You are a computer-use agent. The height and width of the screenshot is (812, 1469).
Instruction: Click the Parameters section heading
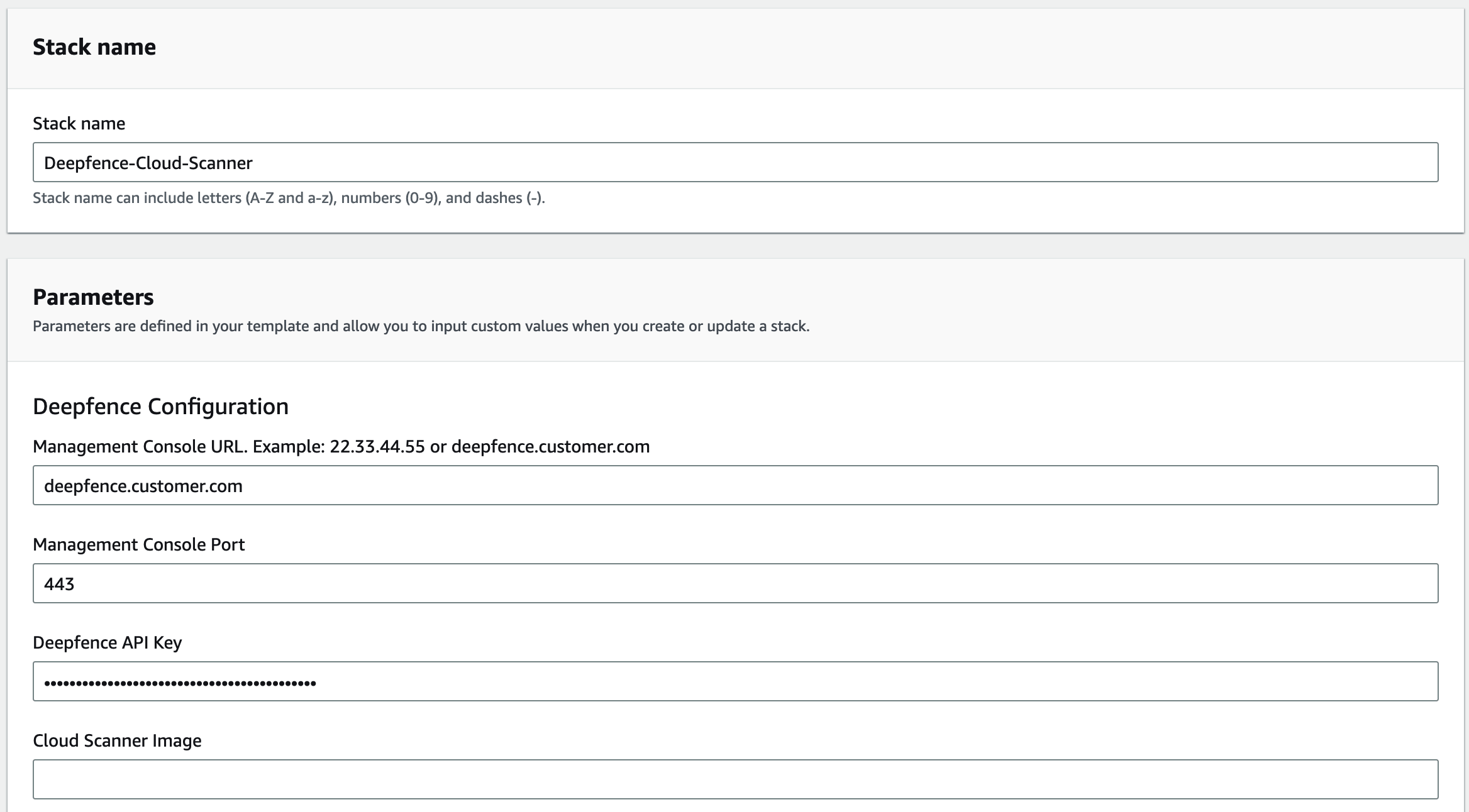[93, 297]
